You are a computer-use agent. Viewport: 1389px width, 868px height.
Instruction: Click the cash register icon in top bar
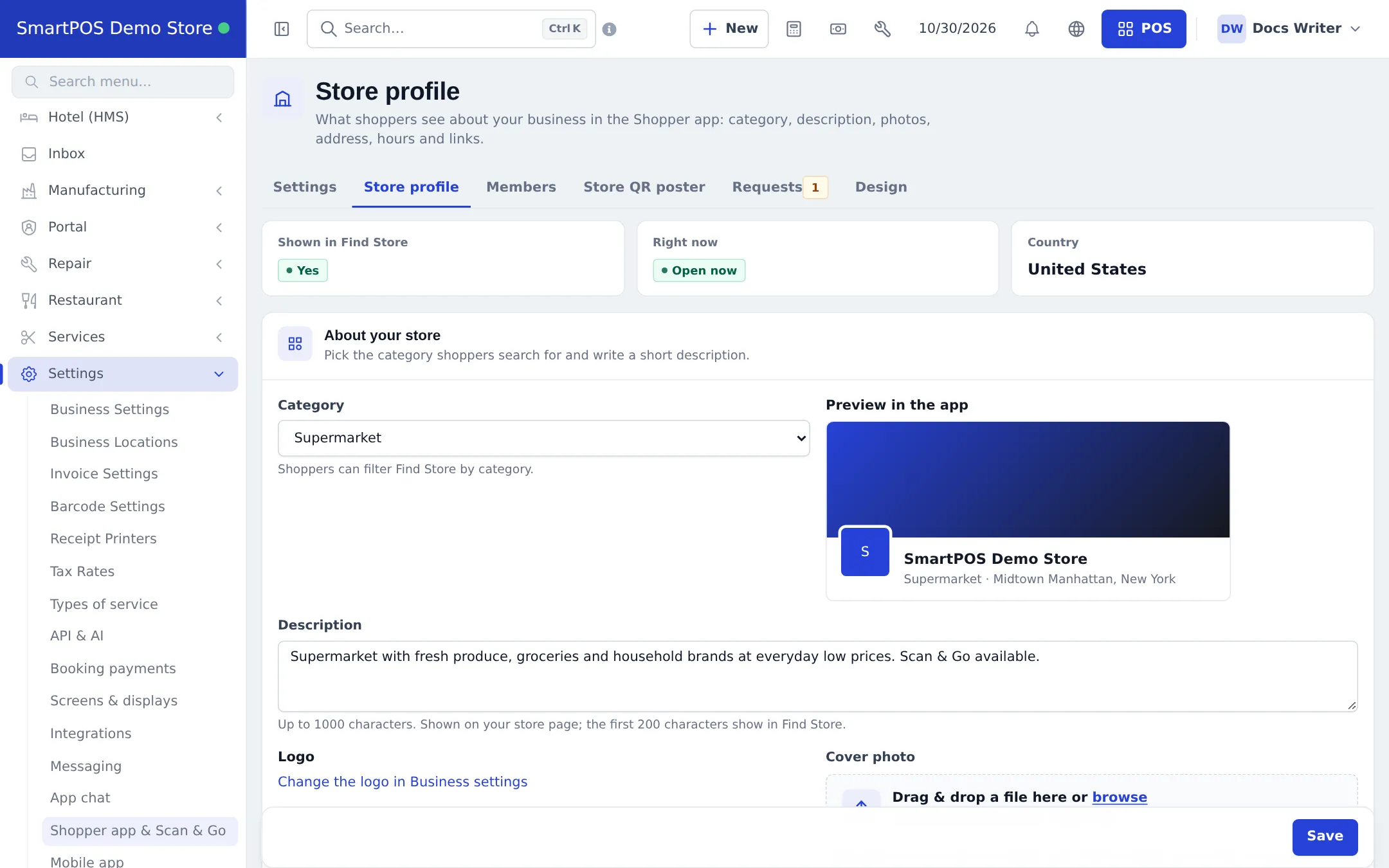[838, 29]
